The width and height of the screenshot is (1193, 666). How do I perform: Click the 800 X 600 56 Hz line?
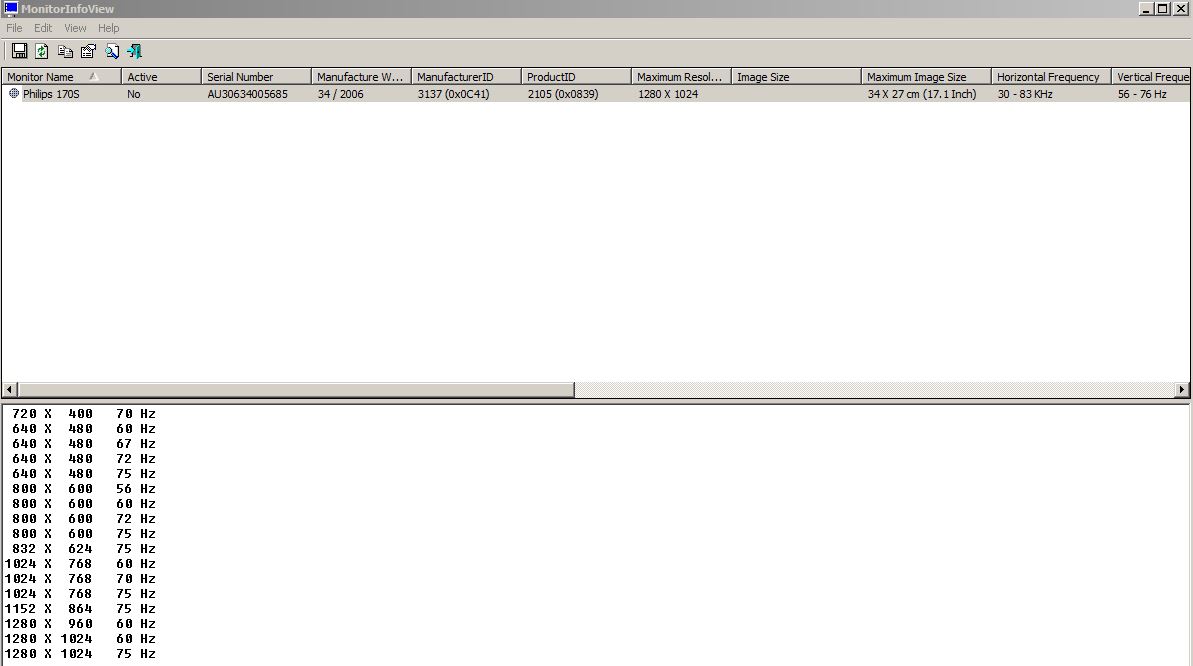(84, 489)
